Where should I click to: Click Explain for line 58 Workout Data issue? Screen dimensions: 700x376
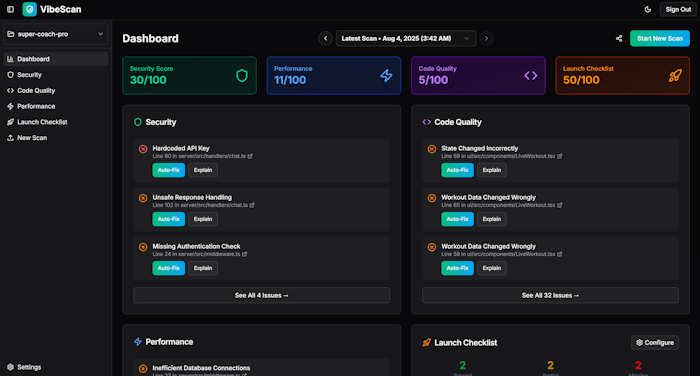(x=492, y=268)
